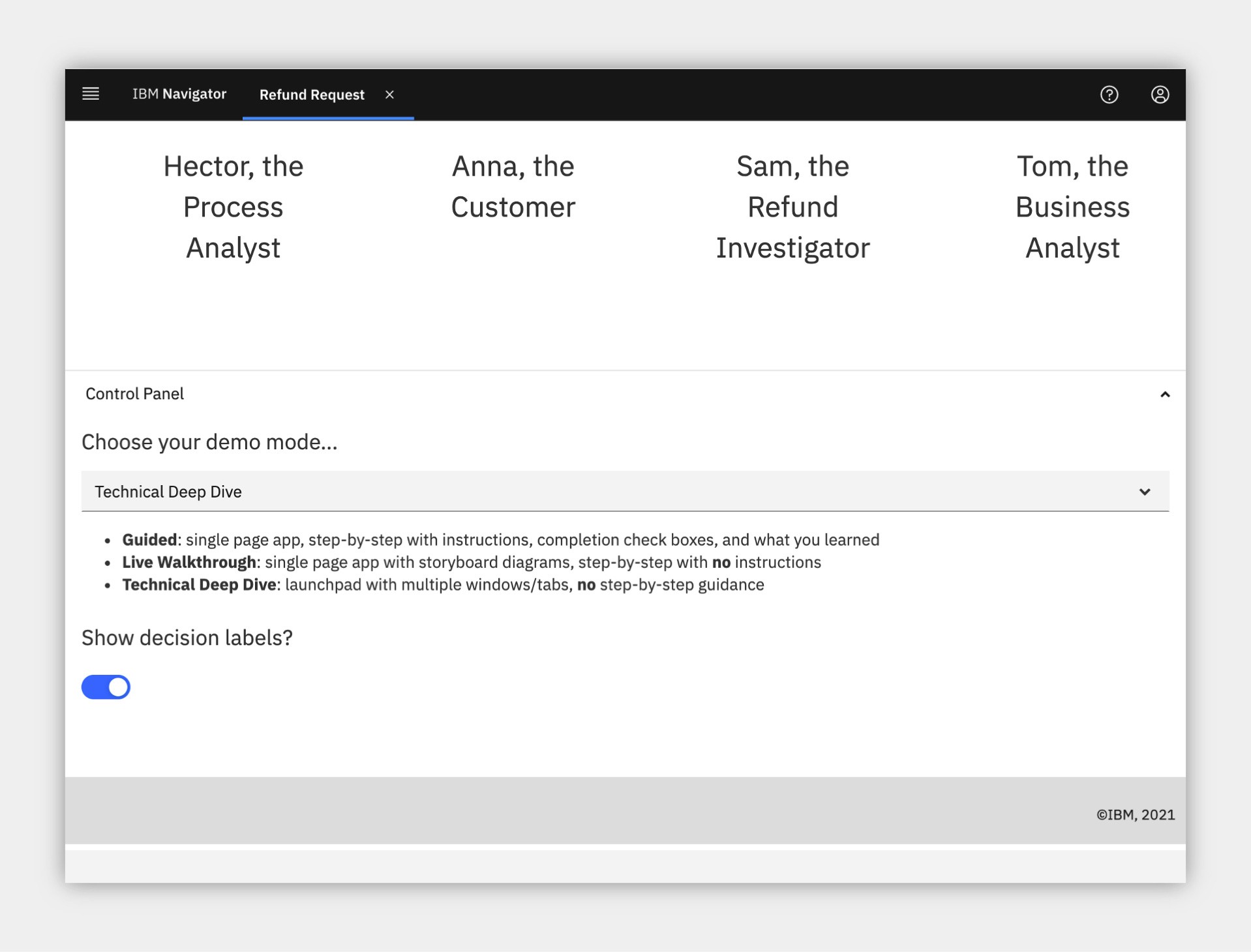
Task: Click the ©IBM, 2021 footer text
Action: pos(1135,814)
